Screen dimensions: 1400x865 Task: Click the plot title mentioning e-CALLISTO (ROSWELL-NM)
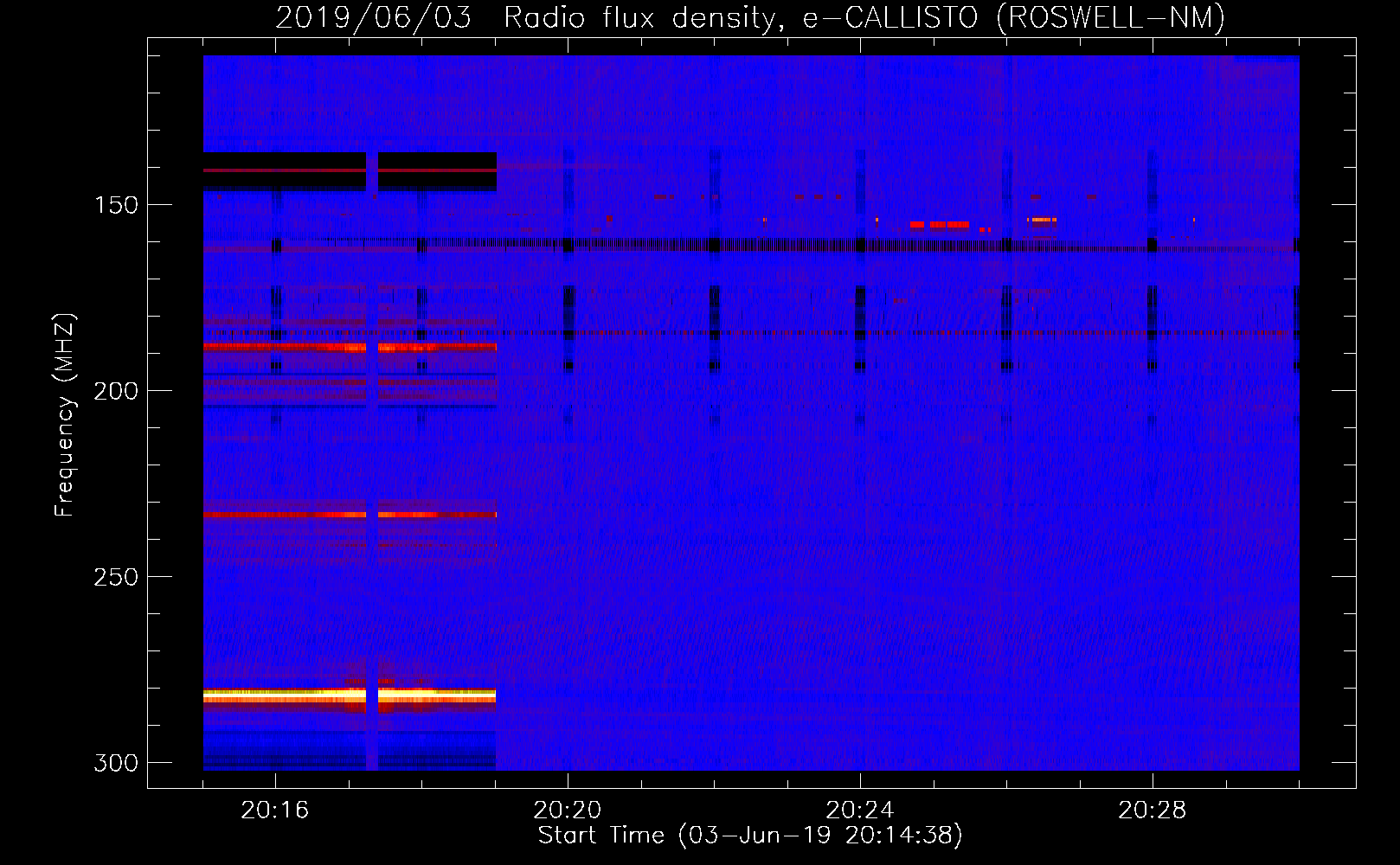(750, 17)
